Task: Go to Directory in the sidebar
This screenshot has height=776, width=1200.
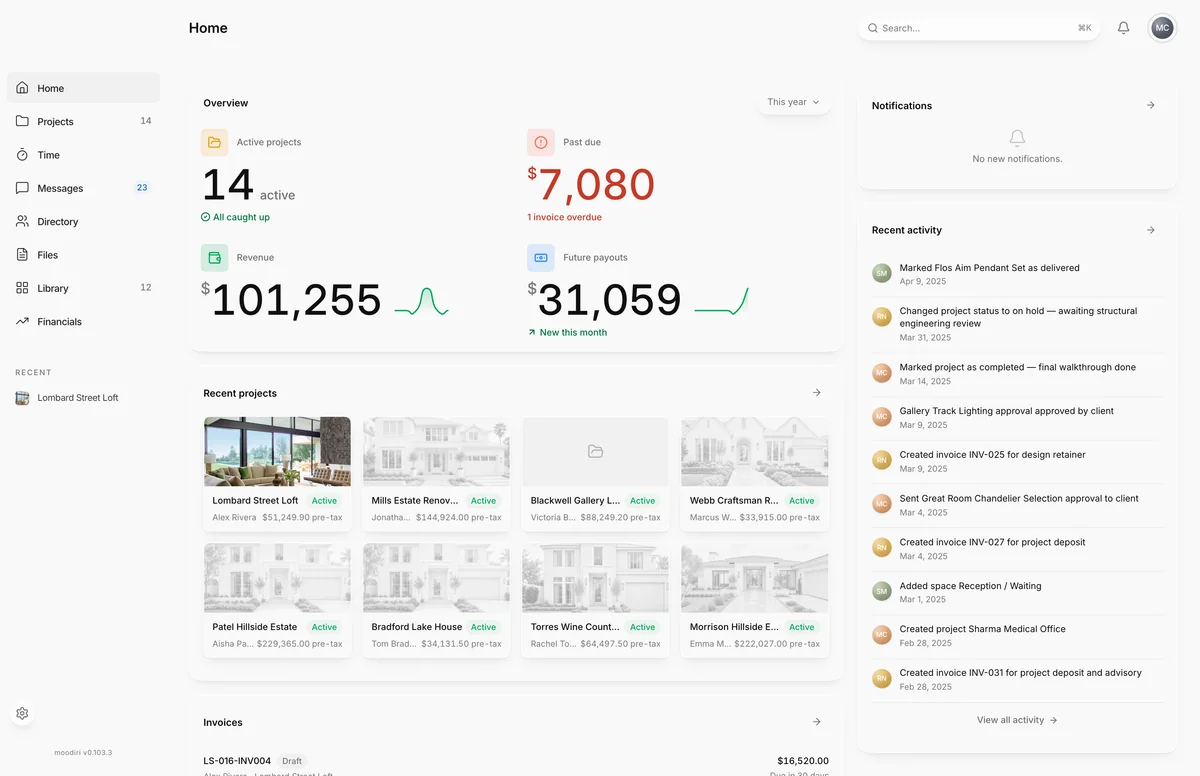Action: (83, 221)
